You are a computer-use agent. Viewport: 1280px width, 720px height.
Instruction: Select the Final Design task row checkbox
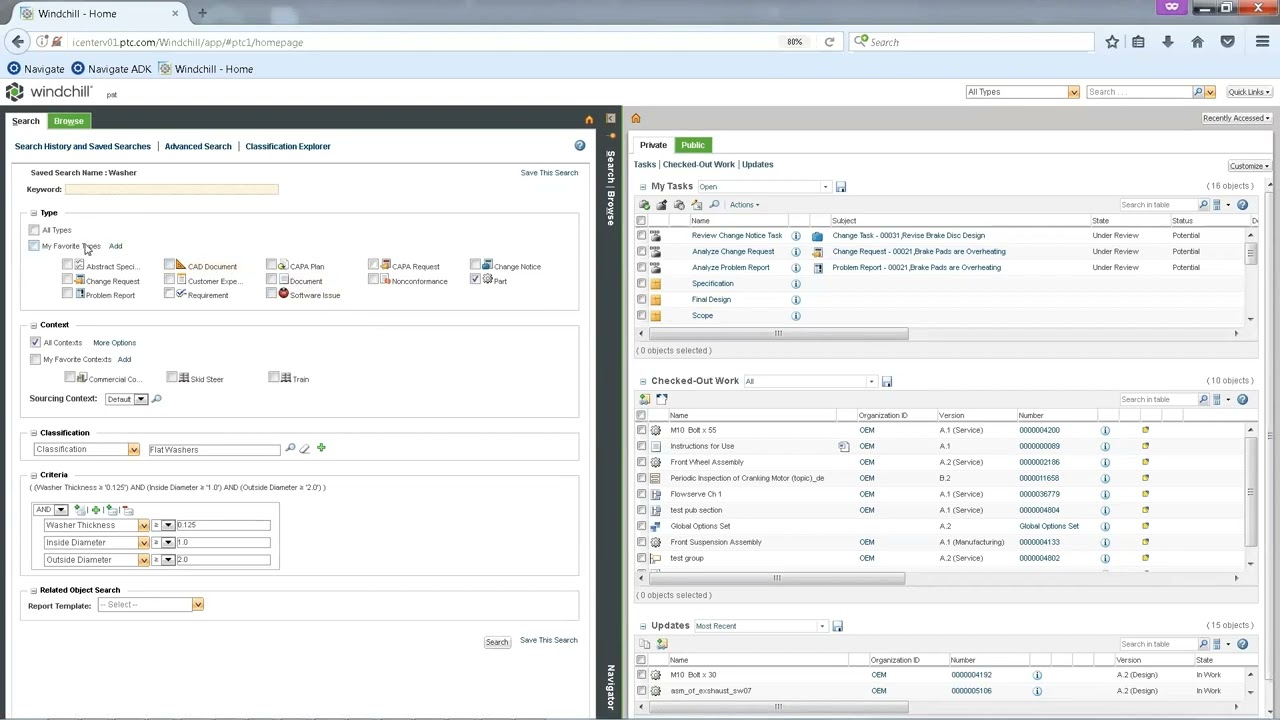pos(642,300)
